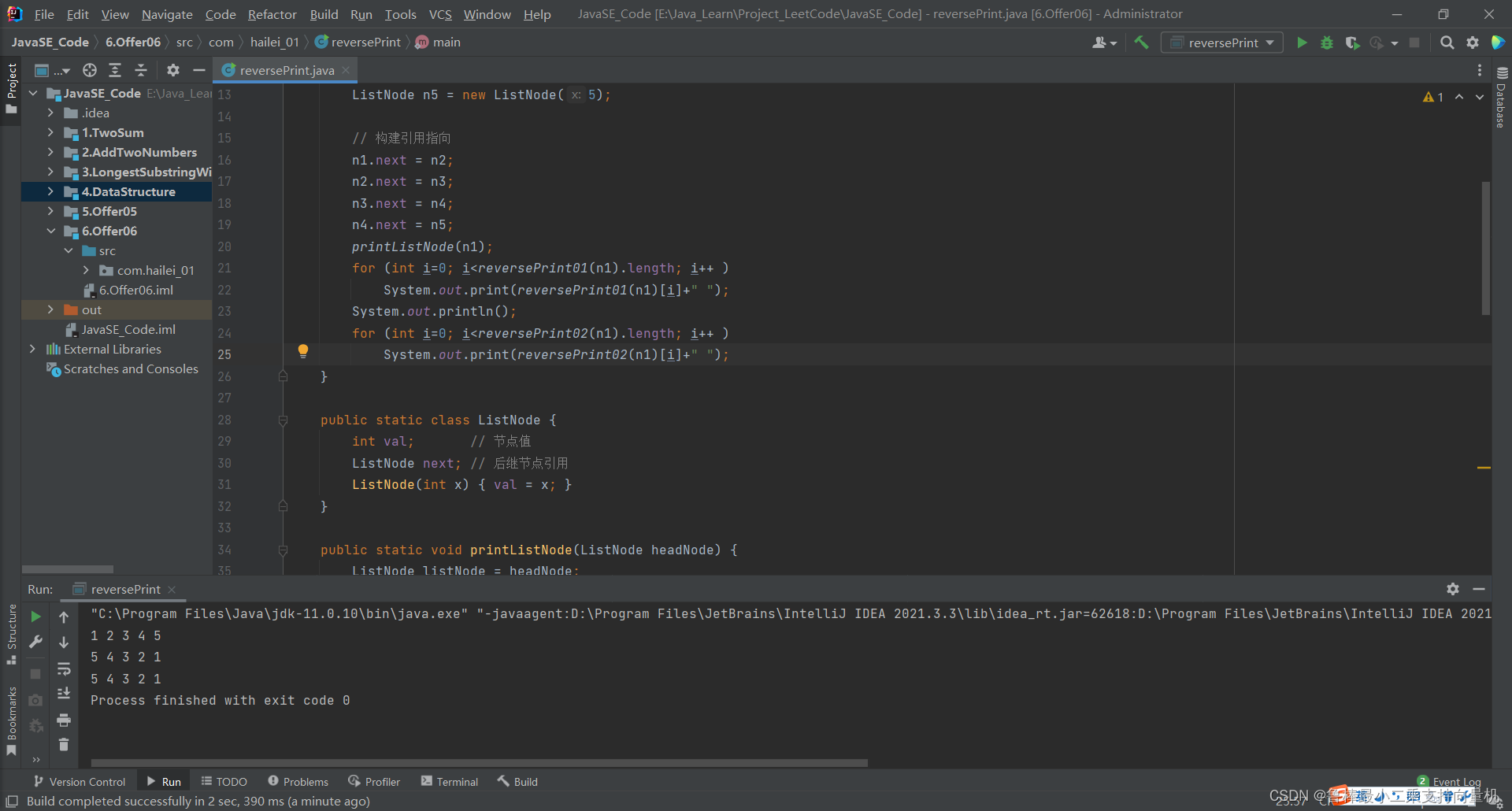Go to next highlighted error arrow

pos(1480,97)
